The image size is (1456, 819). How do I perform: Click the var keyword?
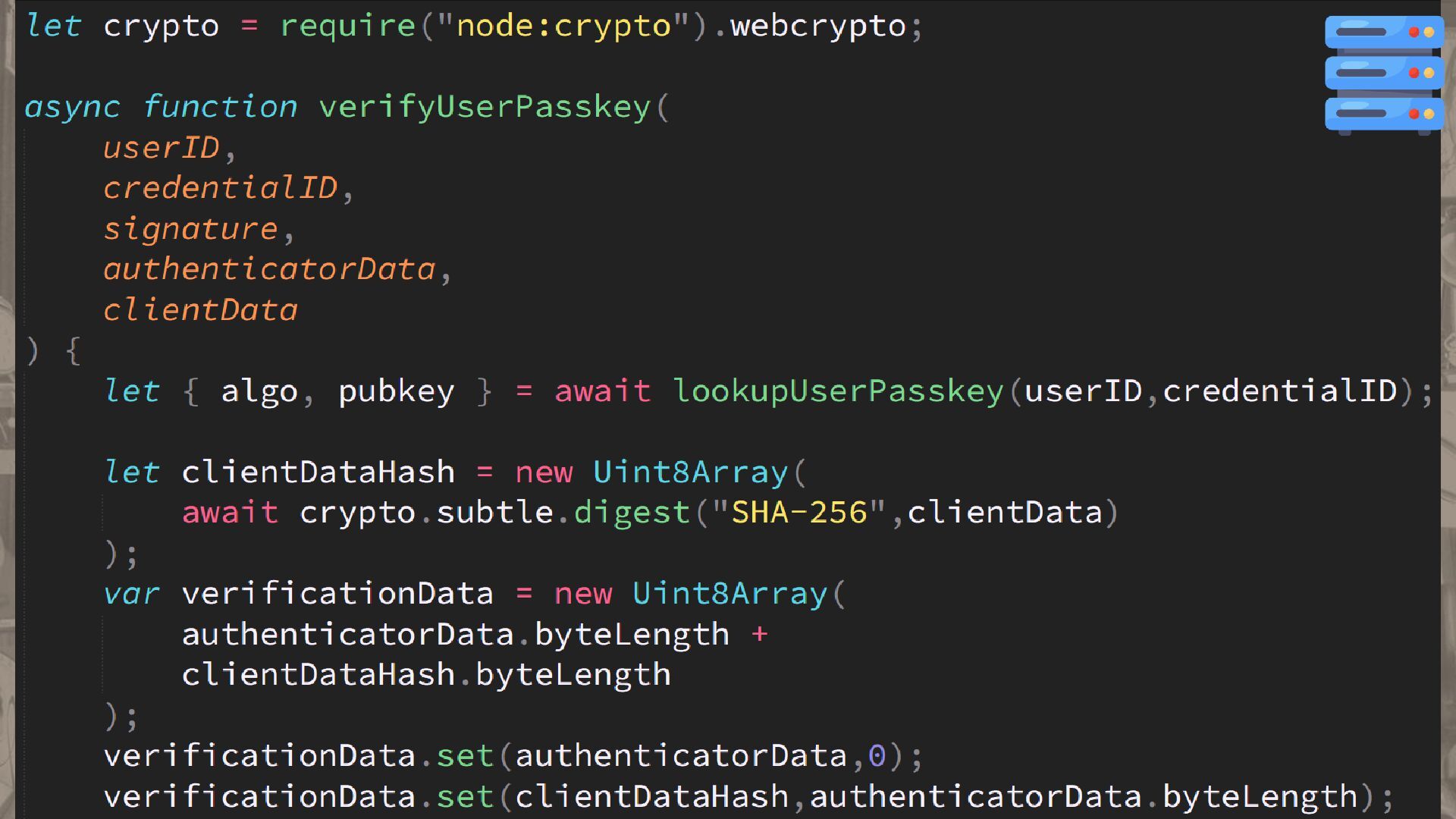(x=131, y=594)
